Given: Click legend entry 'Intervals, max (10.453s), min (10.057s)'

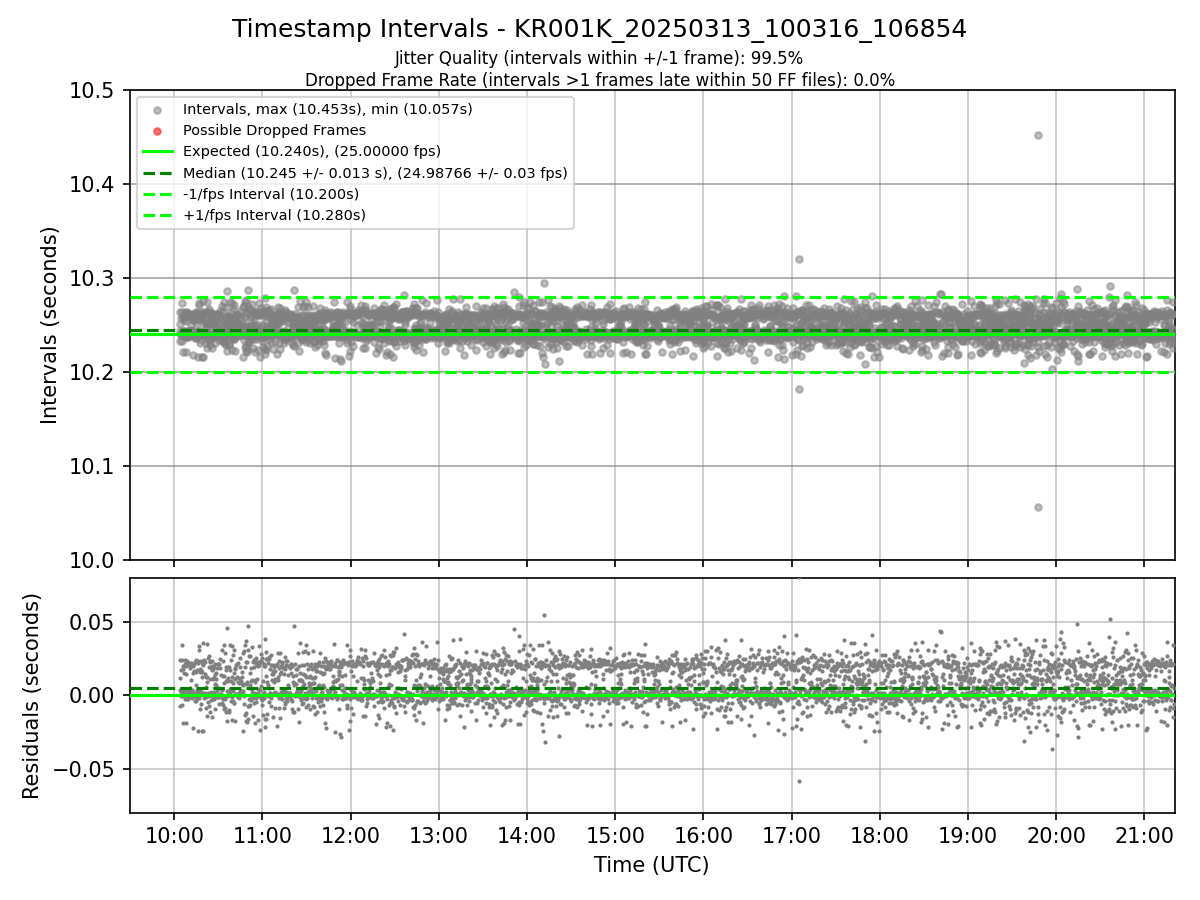Looking at the screenshot, I should click(x=328, y=108).
